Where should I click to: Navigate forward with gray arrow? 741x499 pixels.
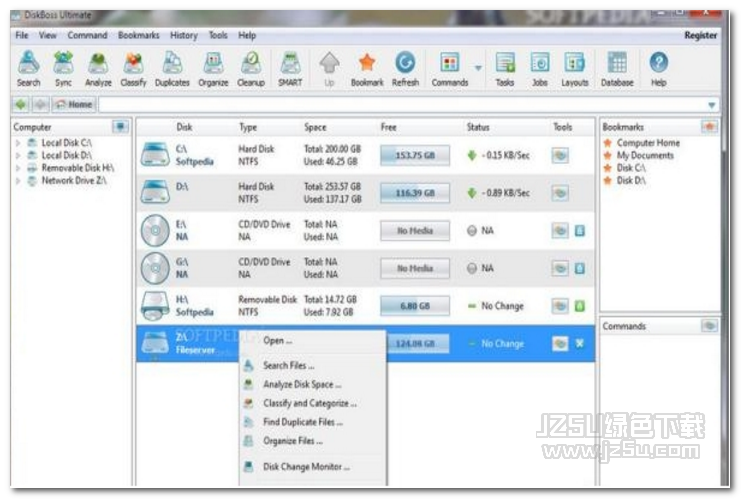(40, 104)
